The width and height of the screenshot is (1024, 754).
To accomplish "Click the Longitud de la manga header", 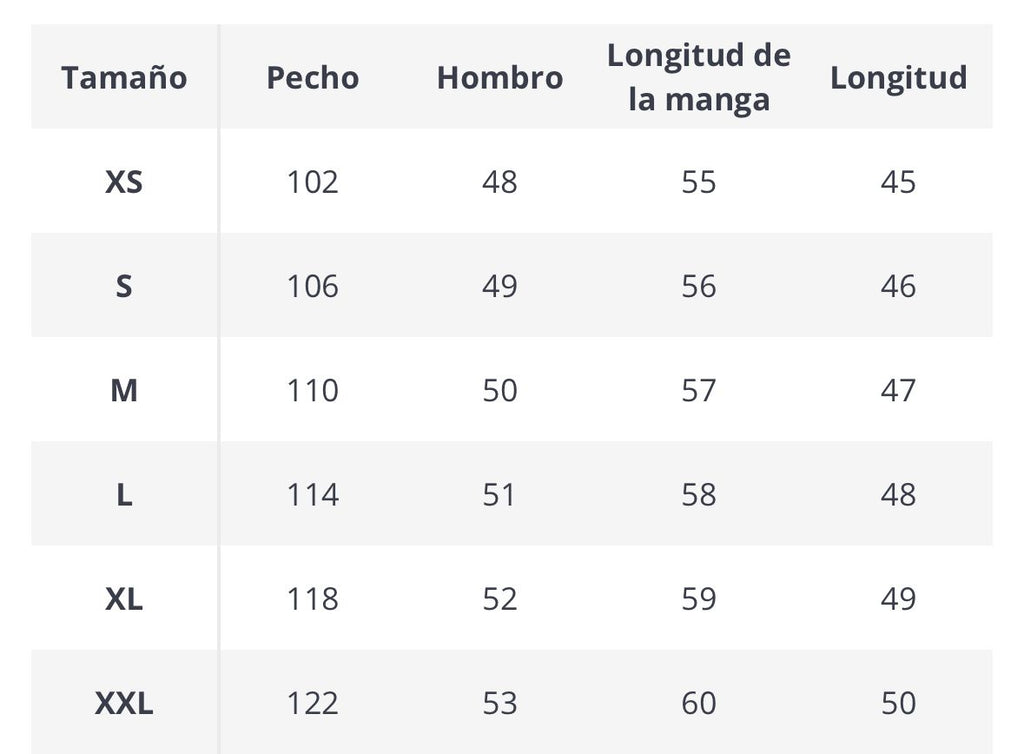I will (x=698, y=77).
